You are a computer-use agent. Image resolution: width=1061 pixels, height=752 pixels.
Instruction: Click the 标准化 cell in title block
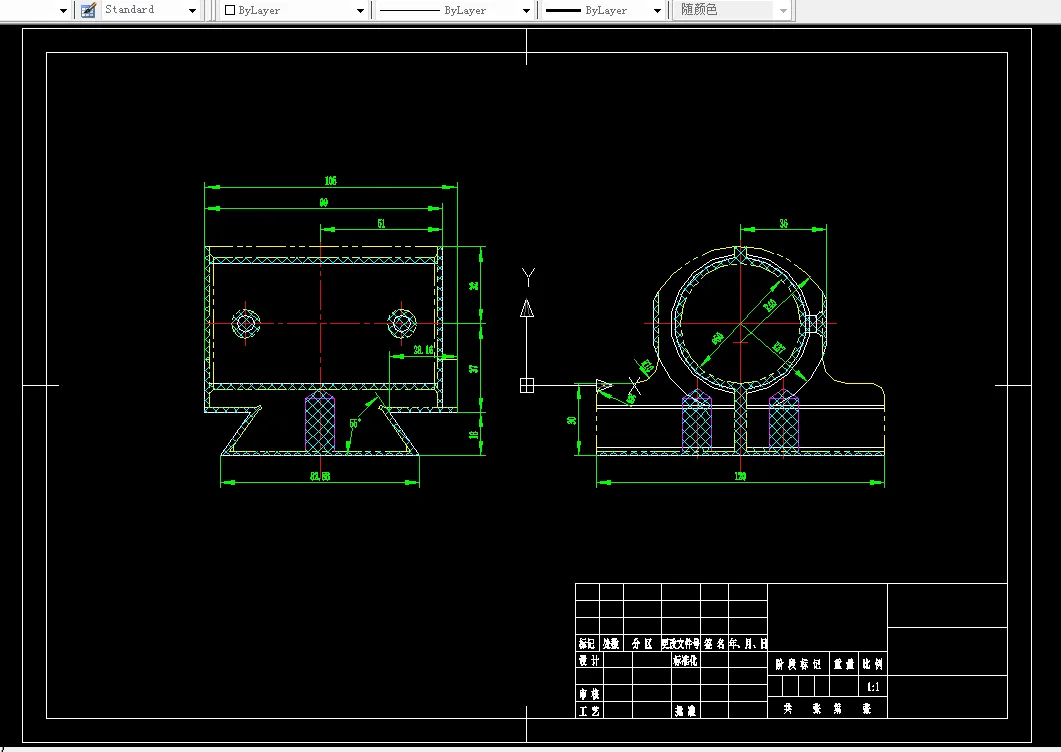(685, 661)
